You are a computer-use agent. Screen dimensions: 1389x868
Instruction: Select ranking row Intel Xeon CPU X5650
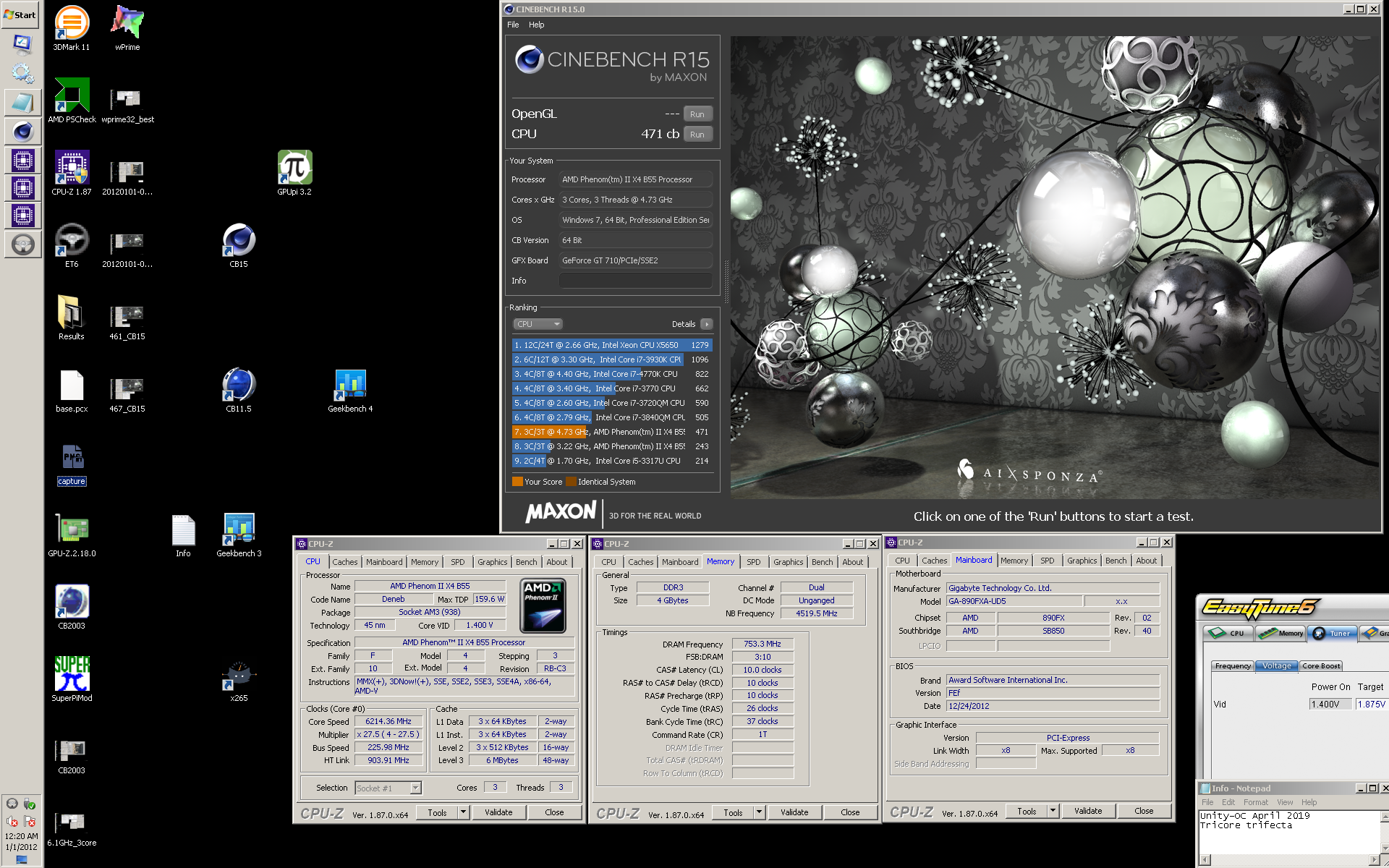612,345
